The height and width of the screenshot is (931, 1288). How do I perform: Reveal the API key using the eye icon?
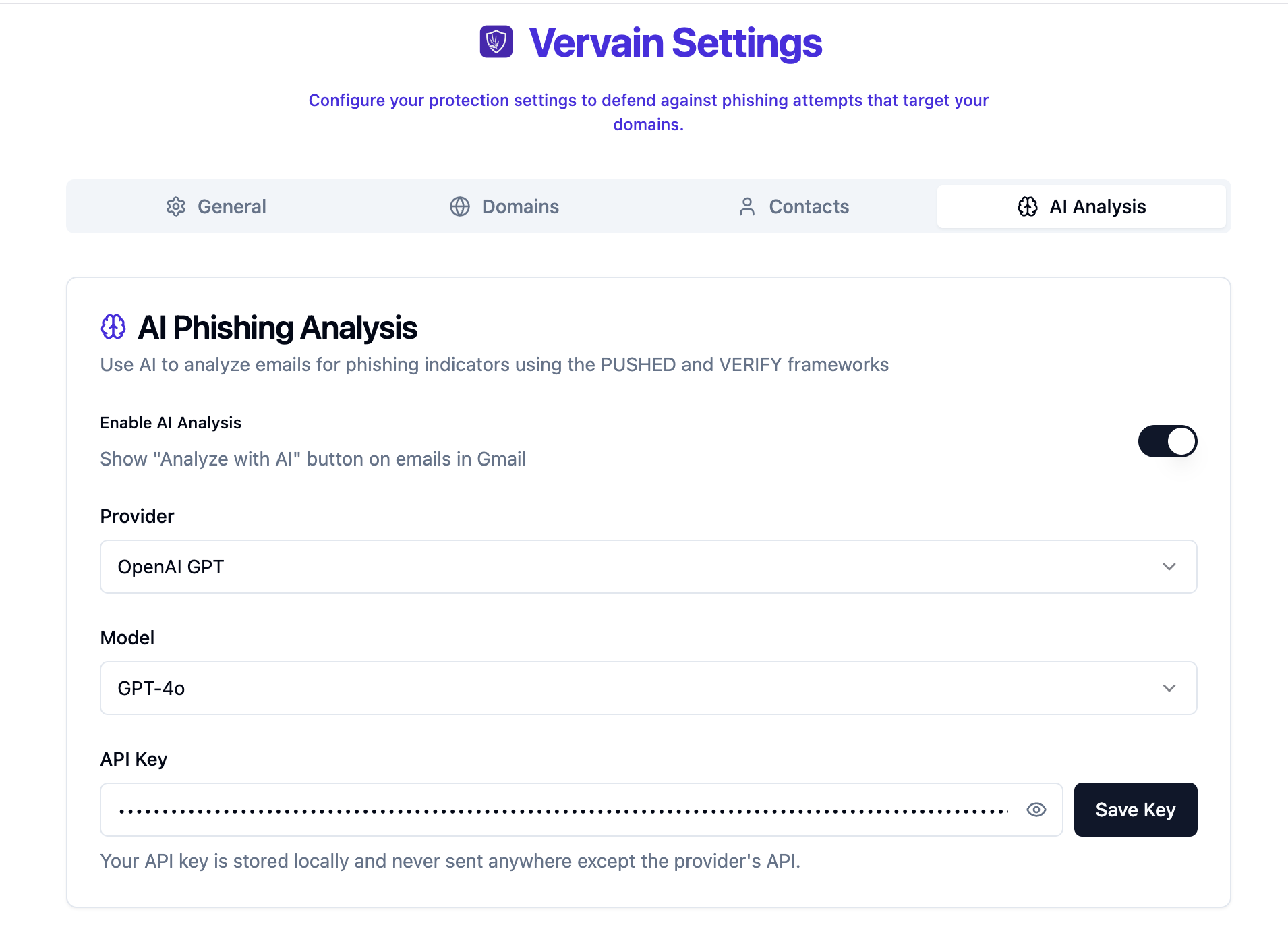pyautogui.click(x=1036, y=809)
